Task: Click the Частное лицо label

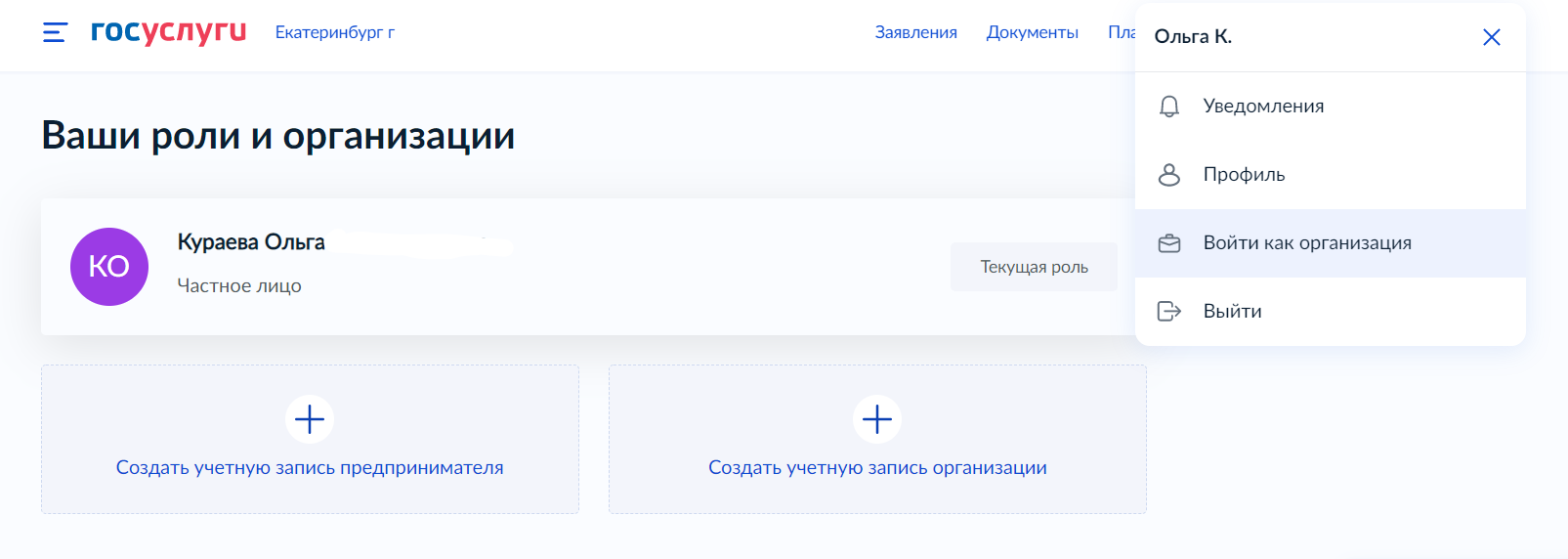Action: point(239,285)
